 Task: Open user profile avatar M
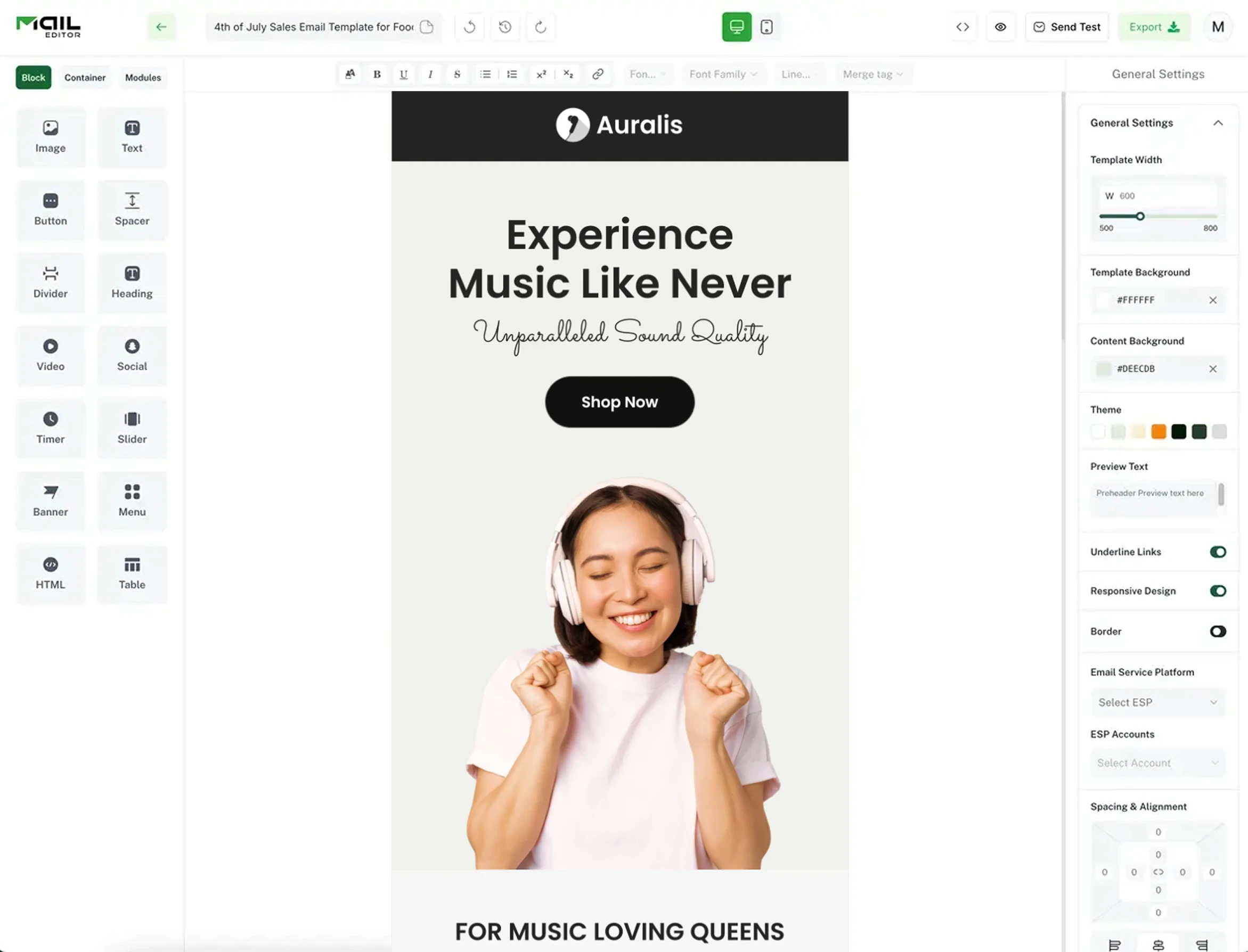click(1218, 27)
